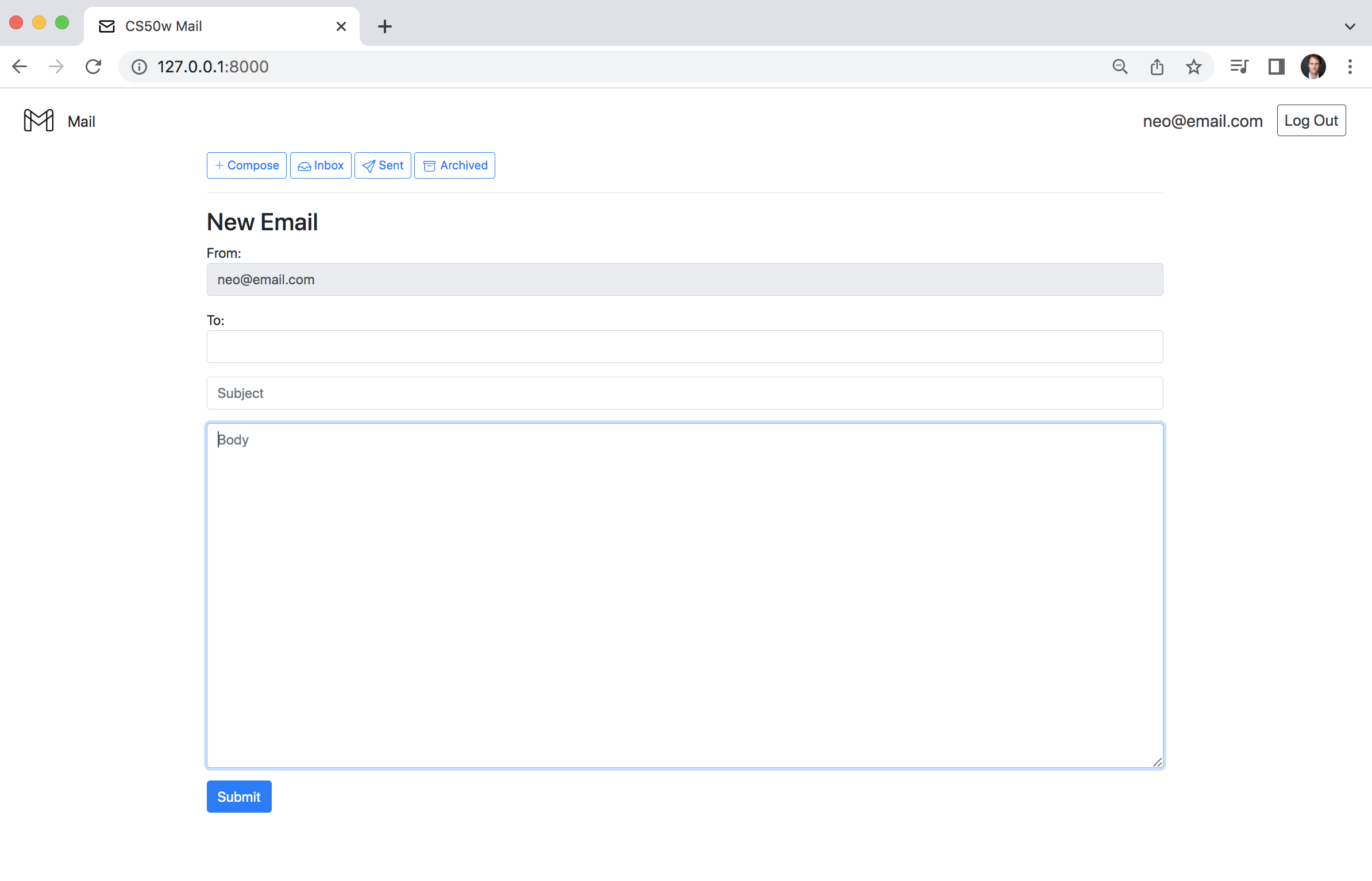The height and width of the screenshot is (881, 1372).
Task: Open the browser three-dot menu
Action: coord(1350,67)
